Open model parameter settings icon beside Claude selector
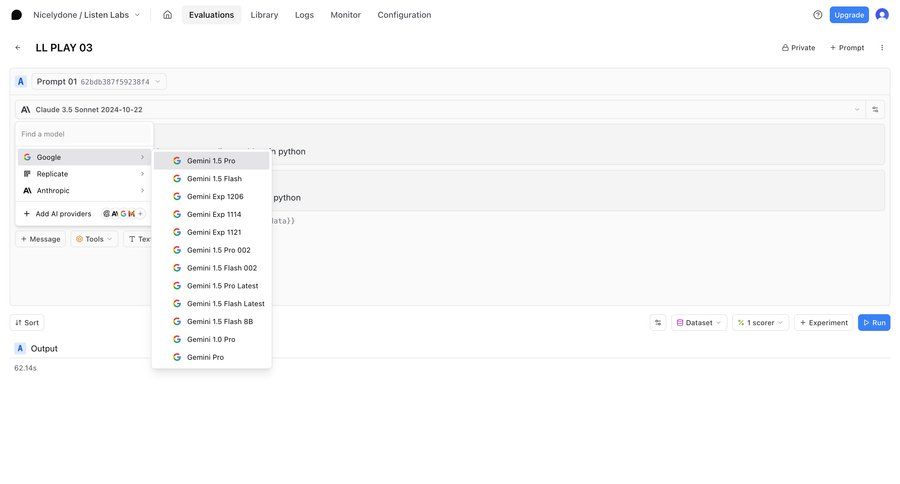Screen dimensions: 900x484 click(875, 109)
